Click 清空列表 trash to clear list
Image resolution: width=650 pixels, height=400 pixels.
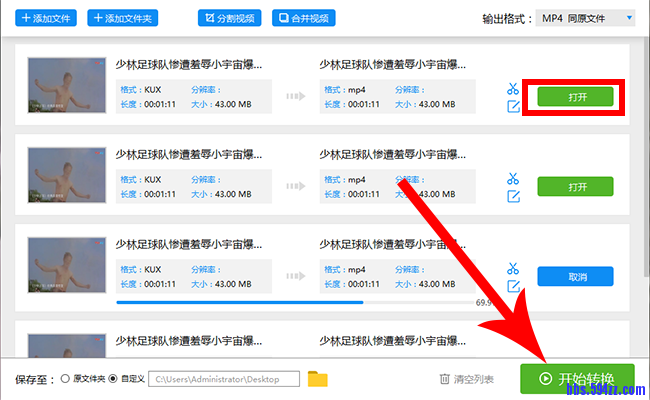466,379
